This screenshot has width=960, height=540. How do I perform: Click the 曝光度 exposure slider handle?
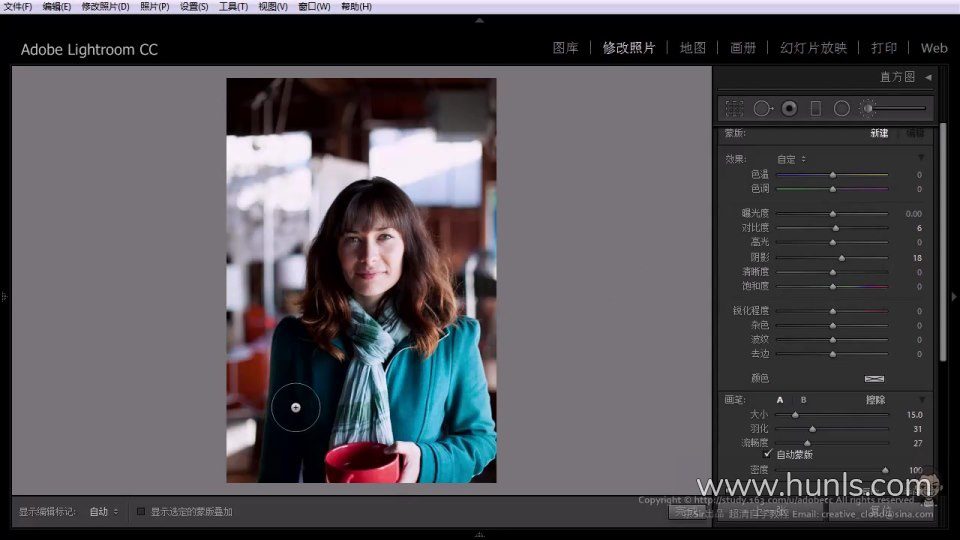pos(833,214)
